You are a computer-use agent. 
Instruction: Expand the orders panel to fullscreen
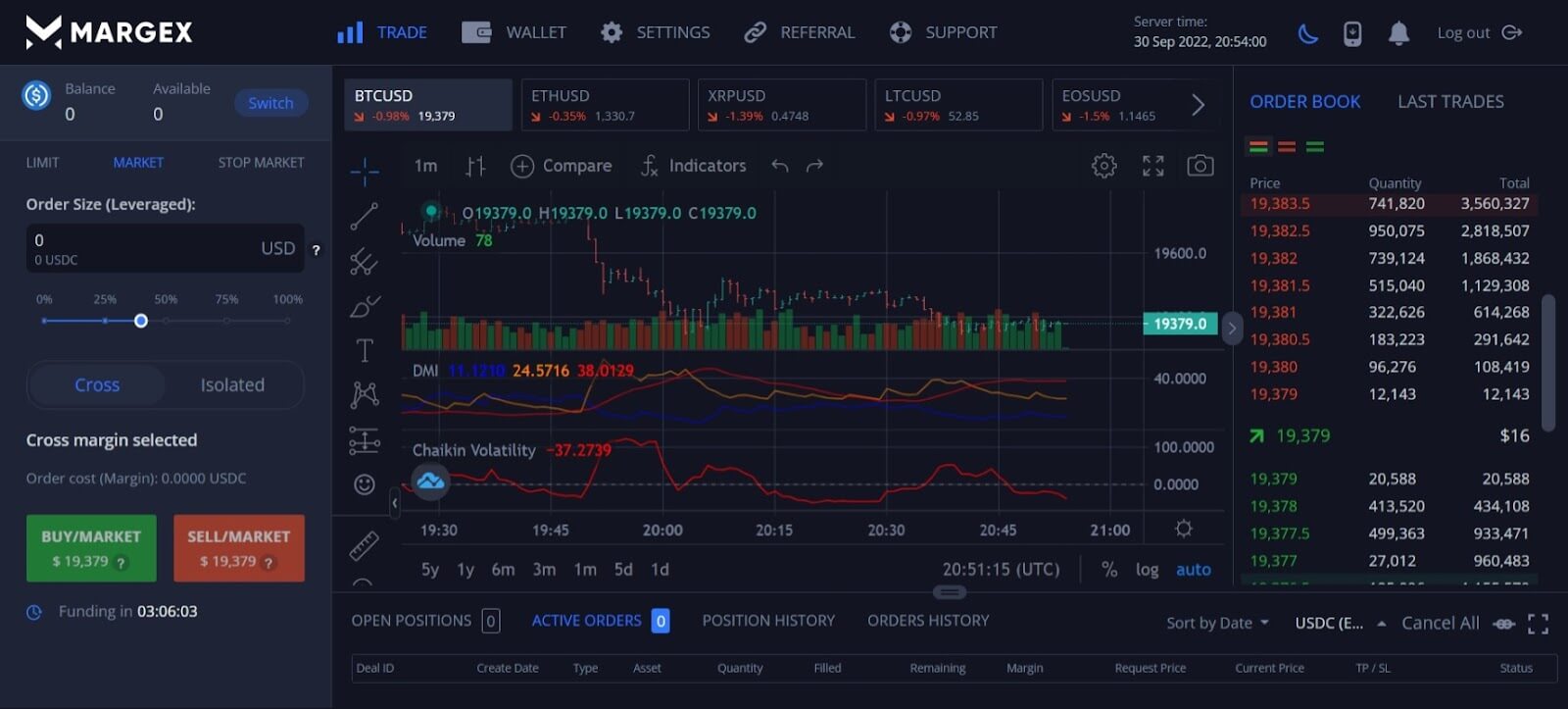point(1539,624)
